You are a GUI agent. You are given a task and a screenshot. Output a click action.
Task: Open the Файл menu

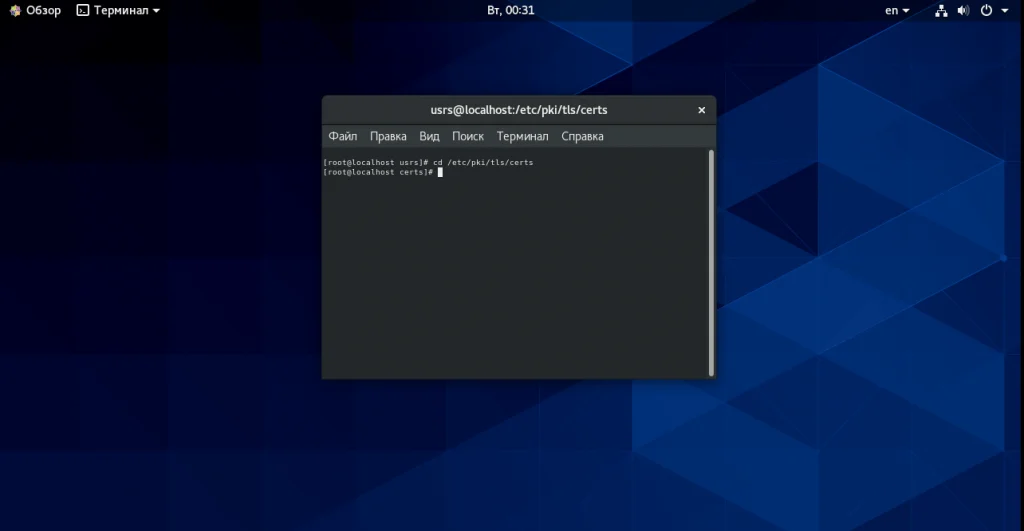point(343,136)
